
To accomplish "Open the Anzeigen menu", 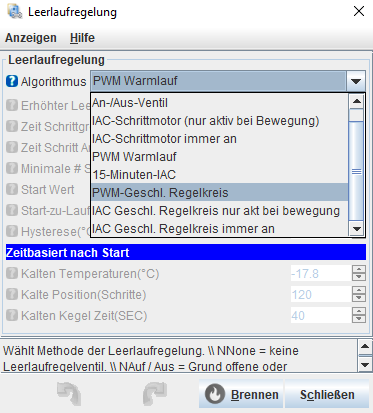I will pyautogui.click(x=31, y=38).
